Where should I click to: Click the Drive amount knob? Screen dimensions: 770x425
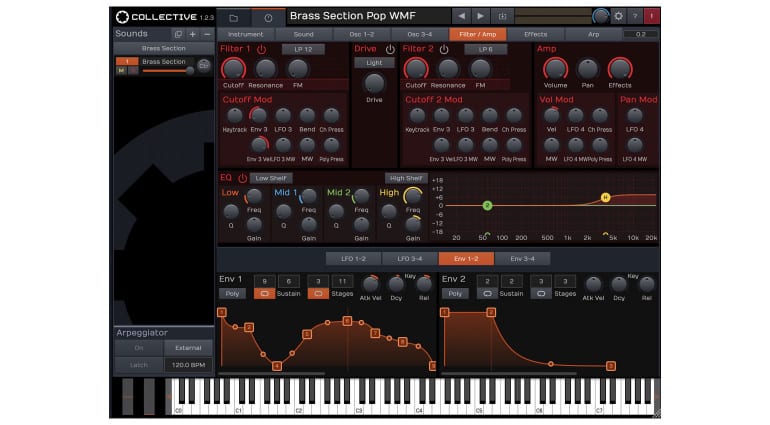tap(374, 84)
